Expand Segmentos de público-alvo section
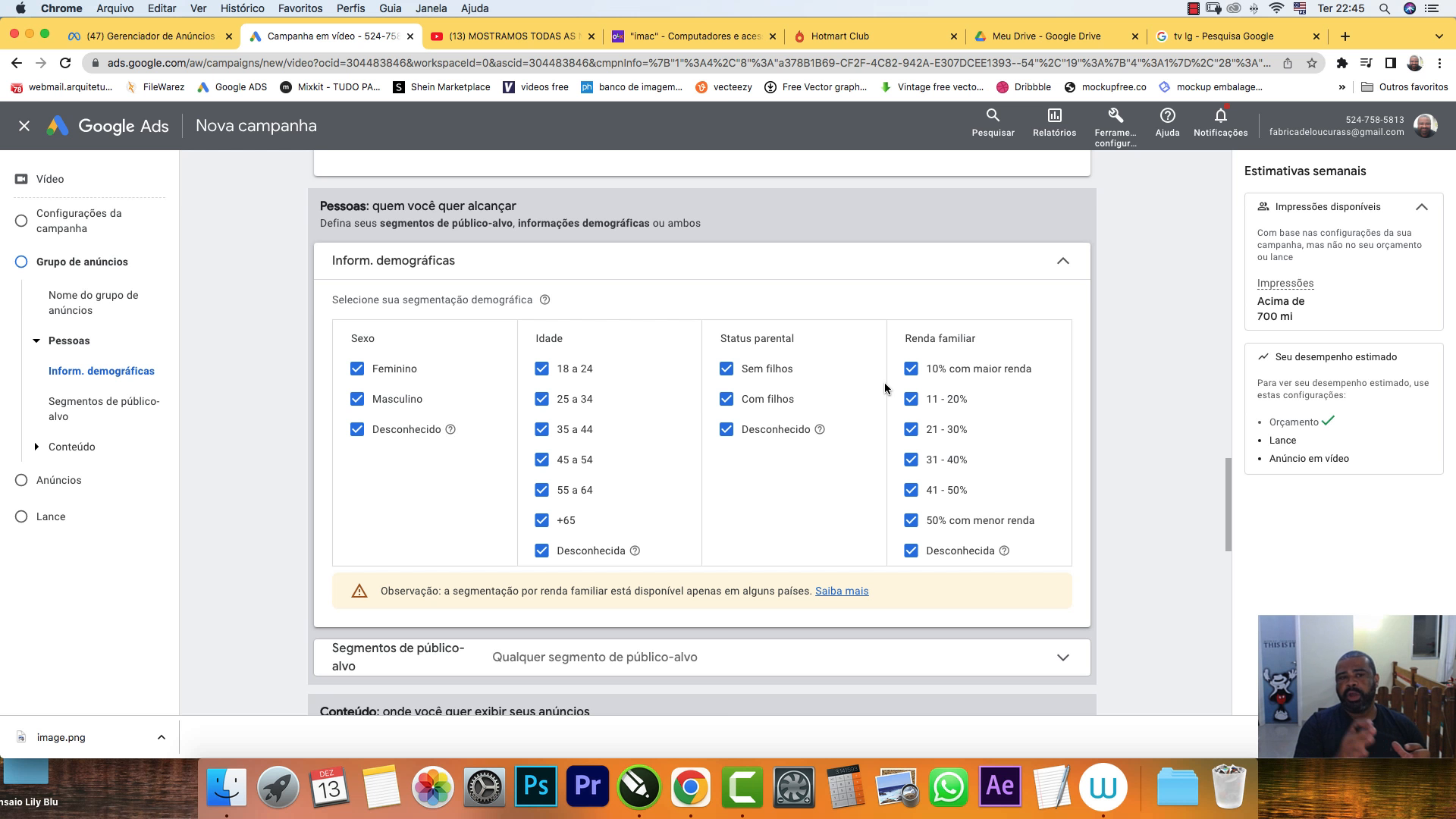Viewport: 1456px width, 819px height. click(1062, 657)
